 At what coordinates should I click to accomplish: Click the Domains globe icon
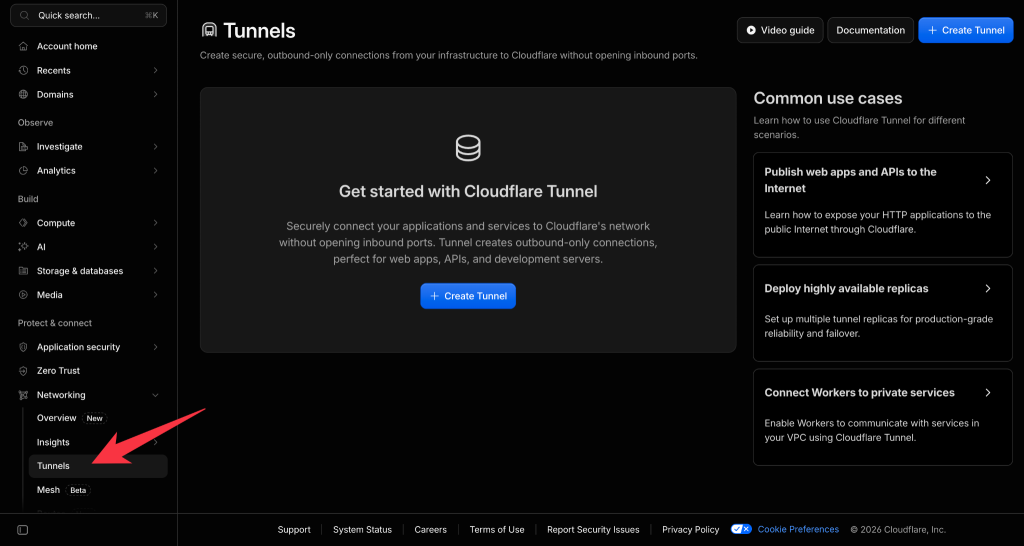point(24,95)
